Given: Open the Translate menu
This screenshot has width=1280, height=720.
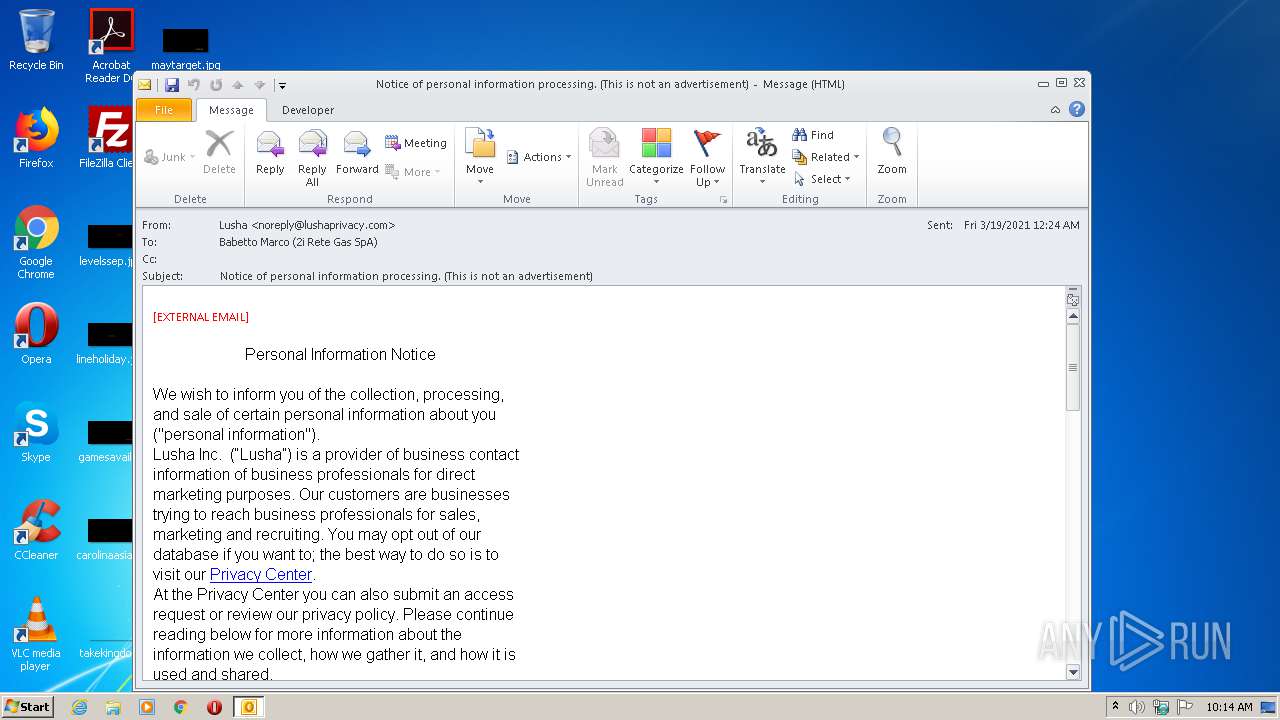Looking at the screenshot, I should 762,158.
